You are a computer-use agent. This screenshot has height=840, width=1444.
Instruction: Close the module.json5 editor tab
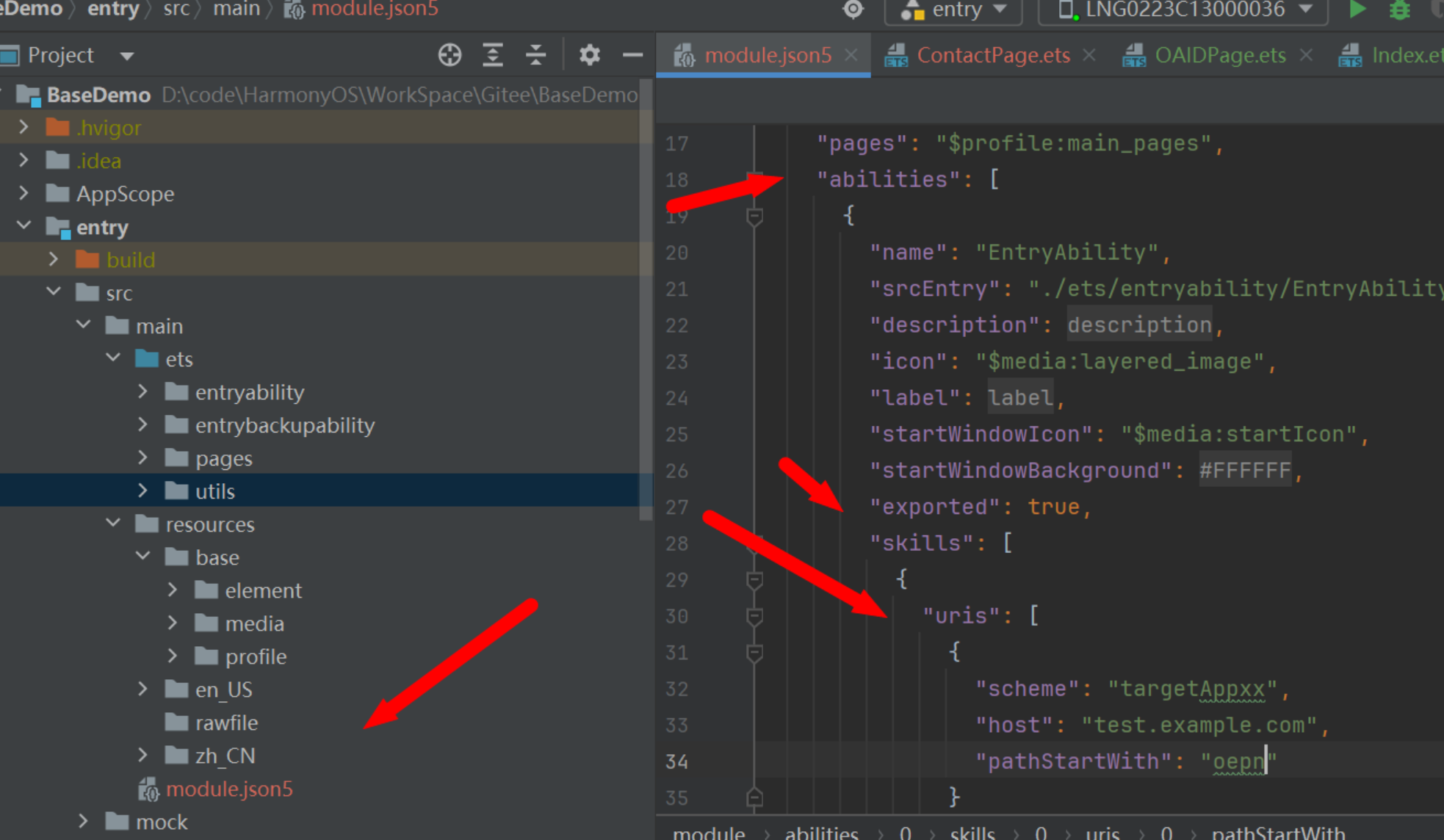pyautogui.click(x=851, y=55)
